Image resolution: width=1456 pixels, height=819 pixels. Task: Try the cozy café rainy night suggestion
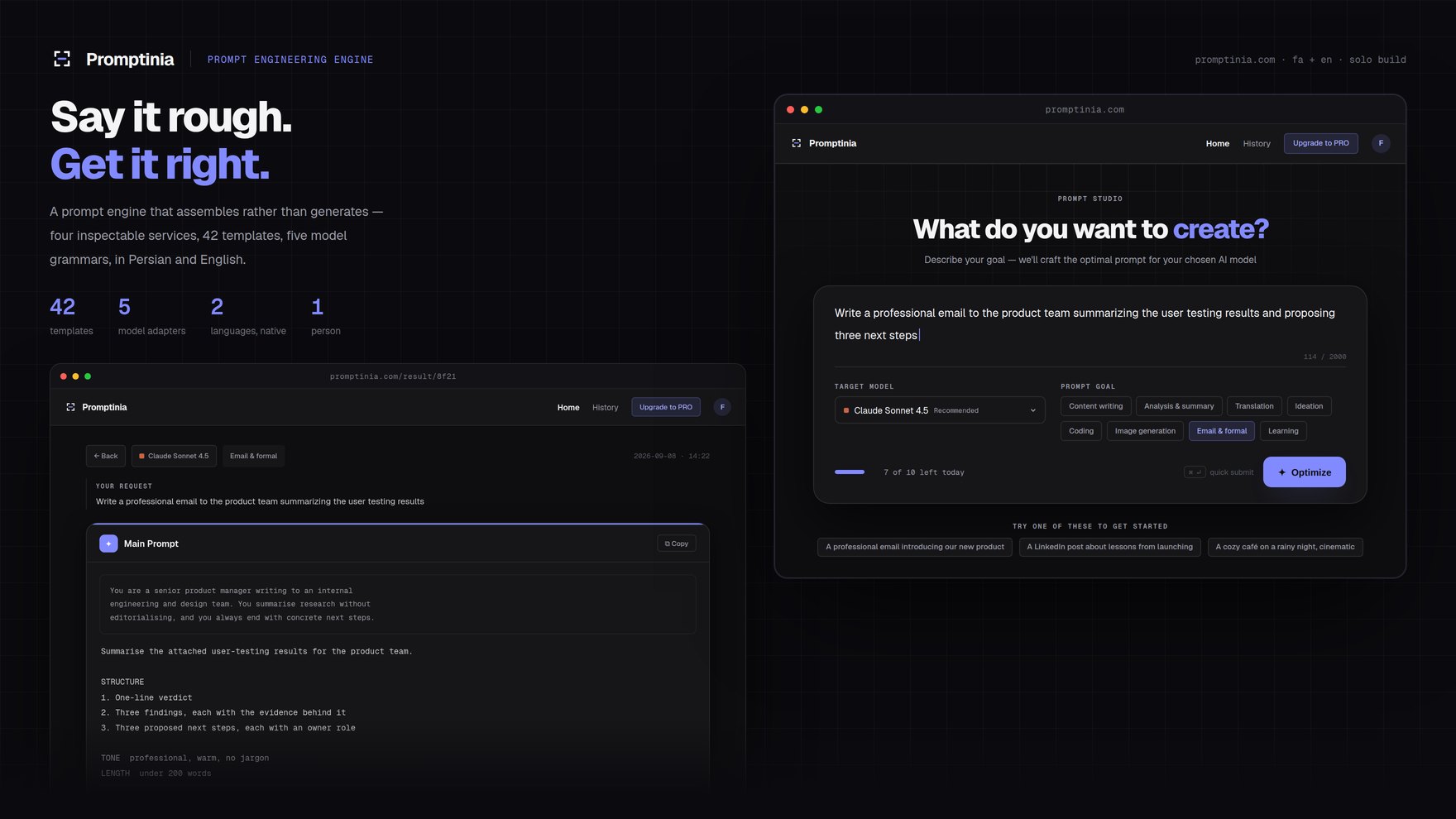click(1286, 547)
